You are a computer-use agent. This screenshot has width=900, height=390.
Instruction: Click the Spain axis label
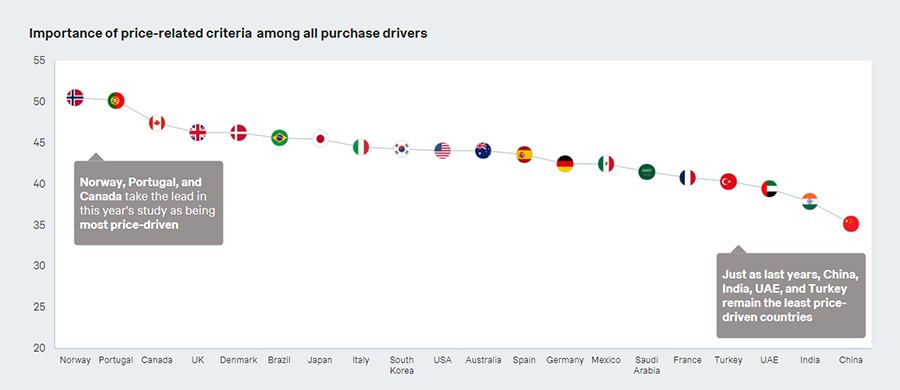[x=524, y=360]
